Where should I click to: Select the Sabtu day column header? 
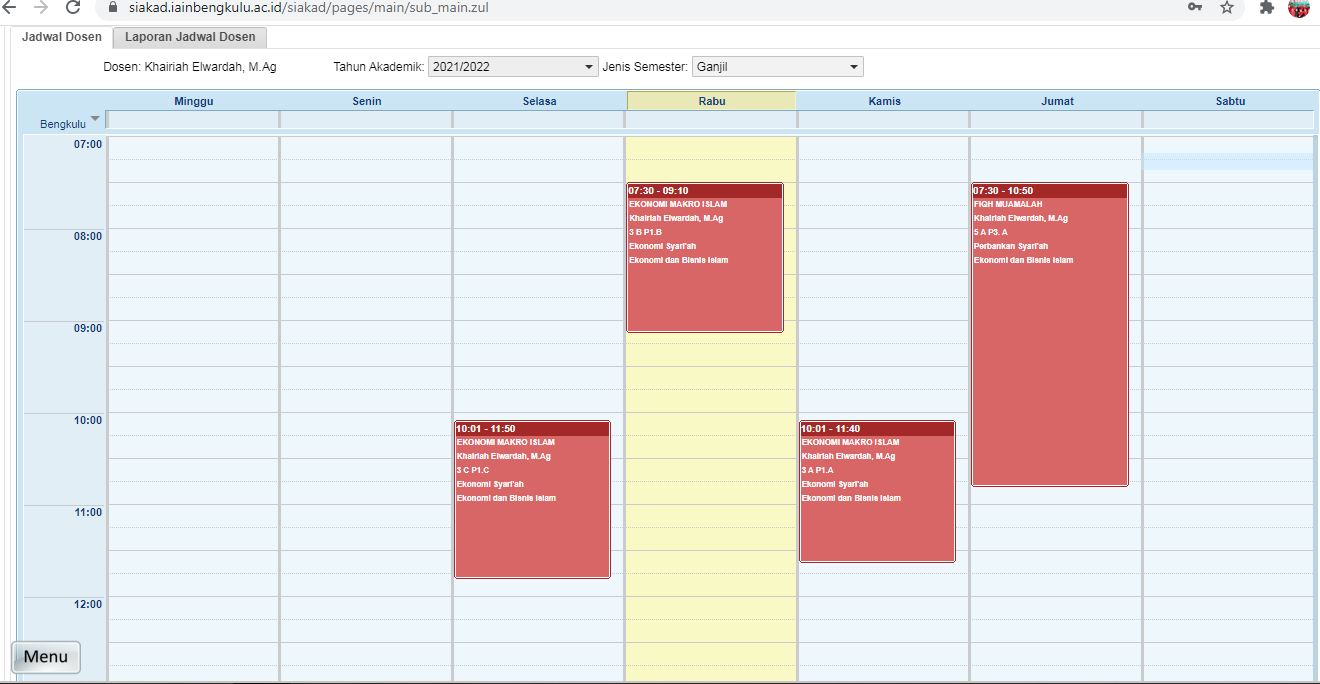(1229, 101)
